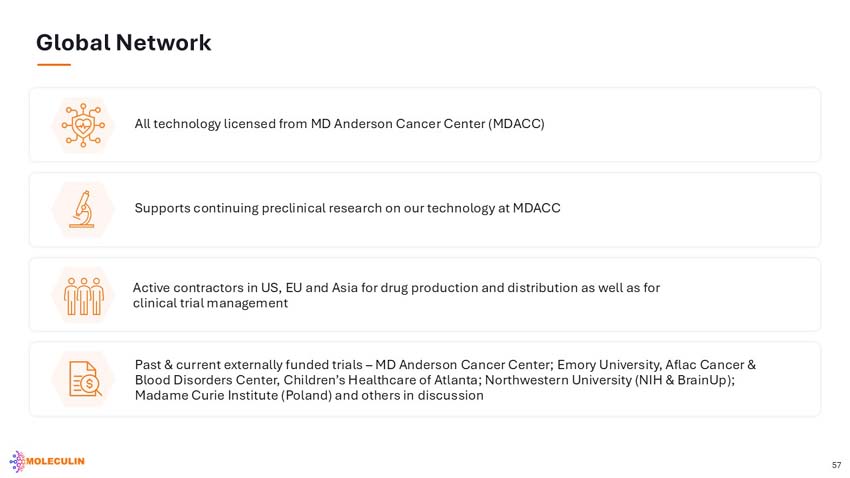This screenshot has height=478, width=850.
Task: Click the externally funded trials paragraph first line
Action: (x=445, y=365)
